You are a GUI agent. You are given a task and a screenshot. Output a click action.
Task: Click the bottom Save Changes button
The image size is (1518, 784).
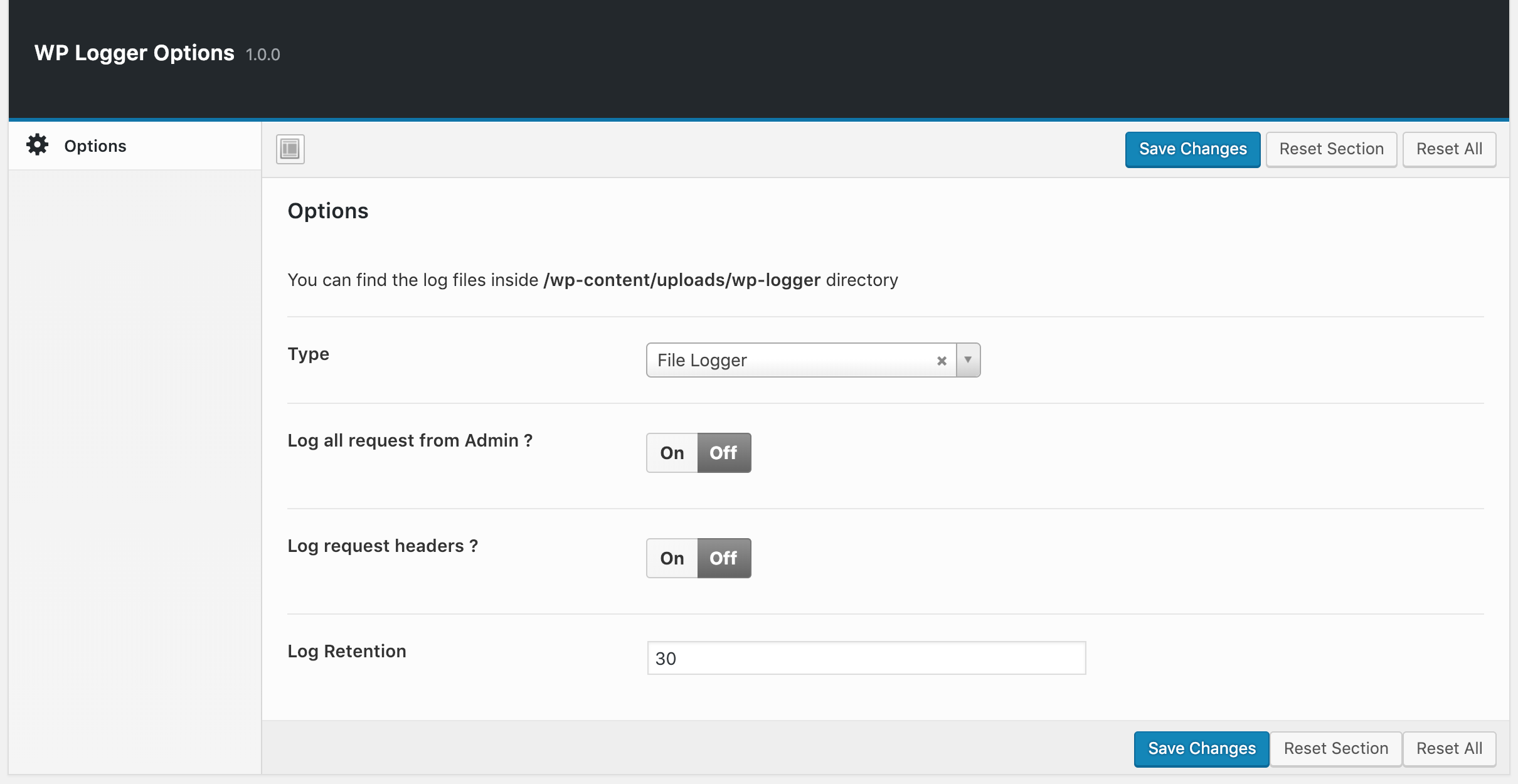click(1201, 749)
